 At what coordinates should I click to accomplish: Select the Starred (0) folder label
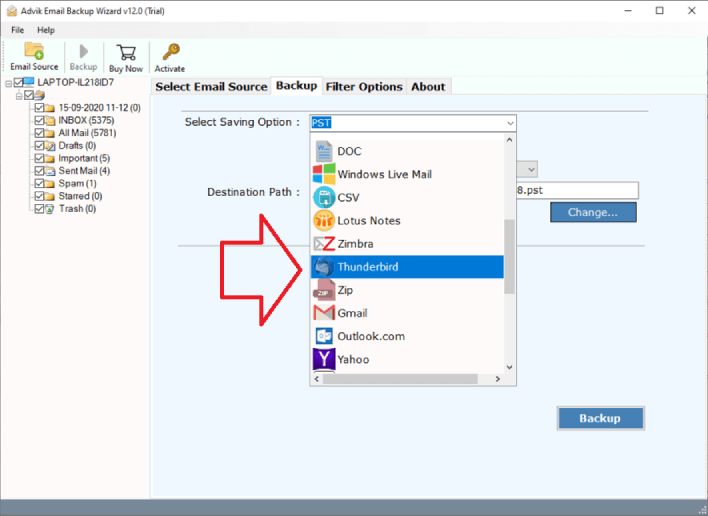[x=80, y=196]
